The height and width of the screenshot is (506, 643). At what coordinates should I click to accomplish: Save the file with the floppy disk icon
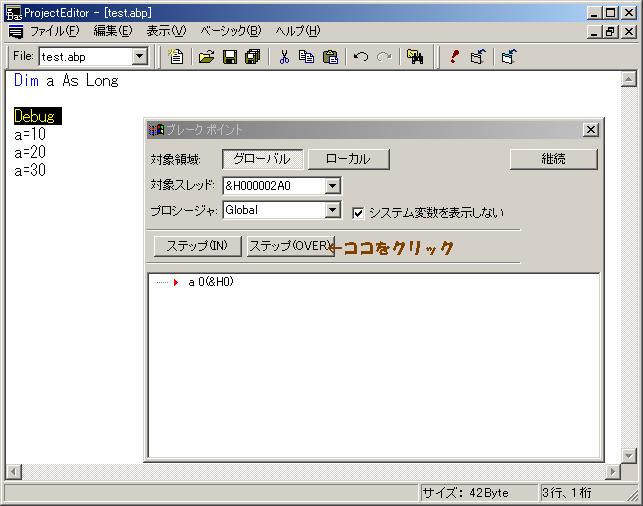(230, 56)
